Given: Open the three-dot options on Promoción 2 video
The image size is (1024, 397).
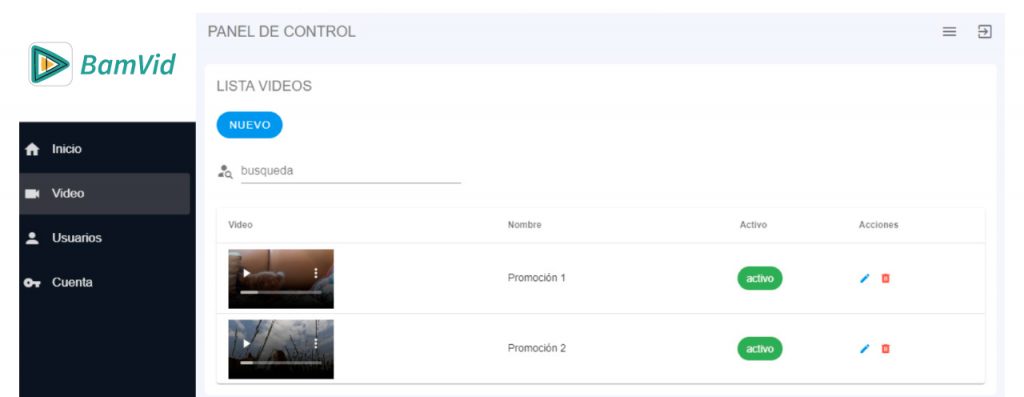Looking at the screenshot, I should [316, 343].
